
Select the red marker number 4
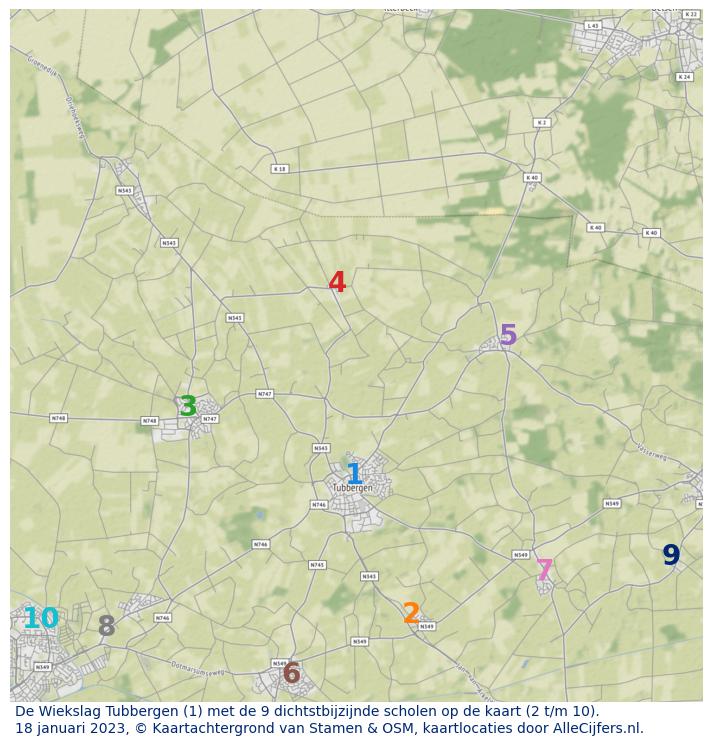pos(338,283)
